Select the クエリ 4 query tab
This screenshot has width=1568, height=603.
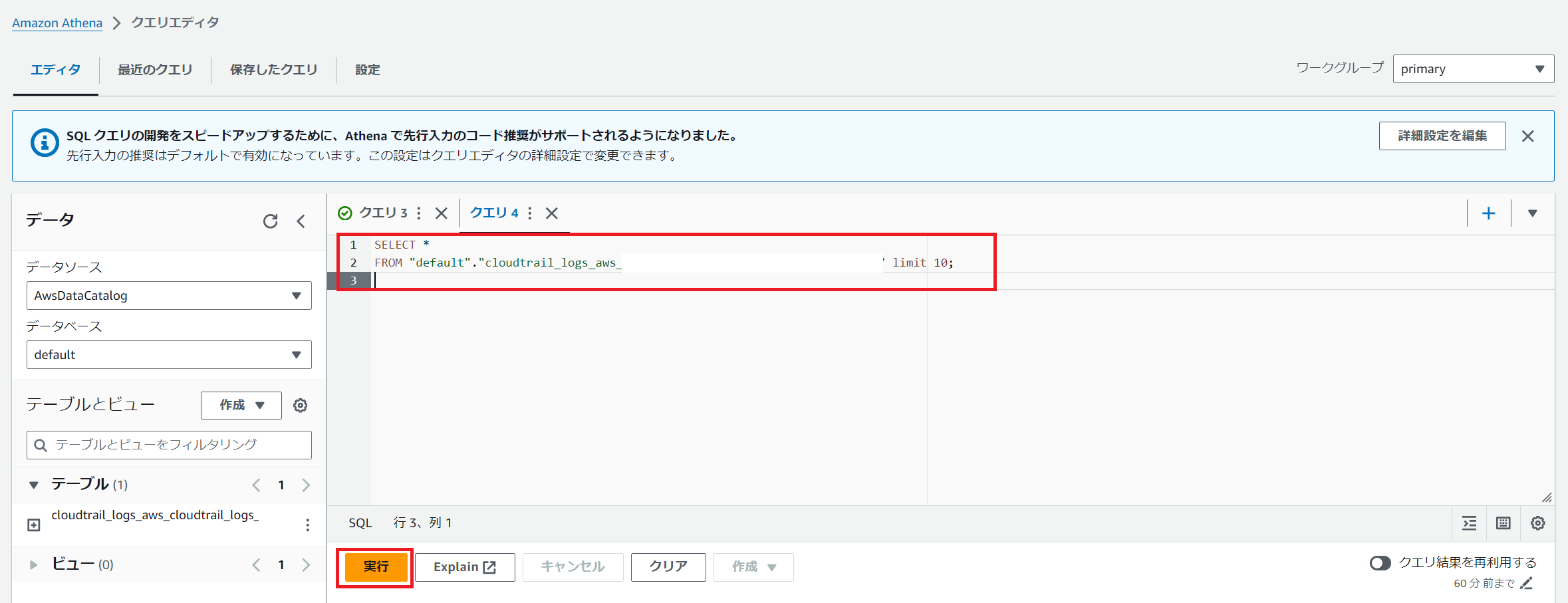pyautogui.click(x=494, y=213)
